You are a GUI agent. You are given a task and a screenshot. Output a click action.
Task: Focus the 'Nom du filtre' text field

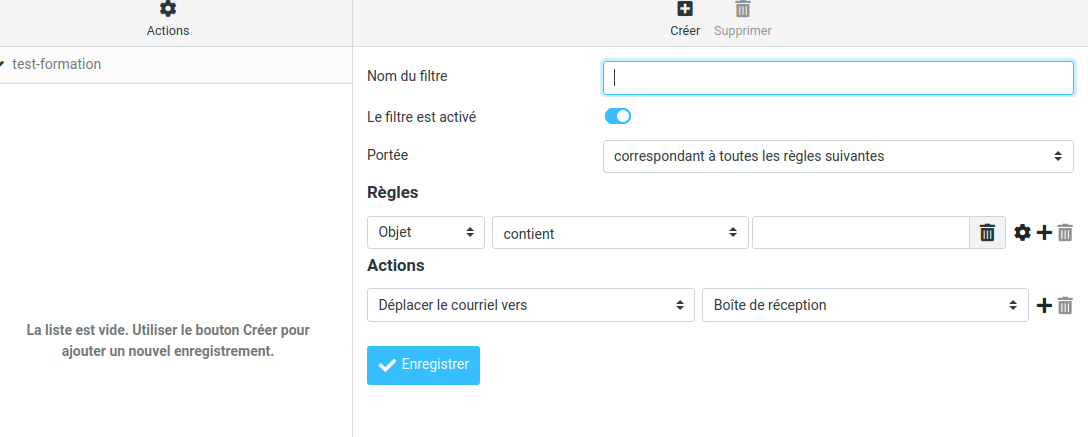[838, 77]
